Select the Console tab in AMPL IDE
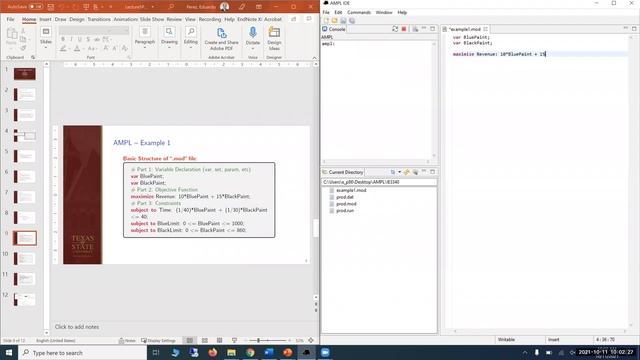This screenshot has height=360, width=640. 334,29
